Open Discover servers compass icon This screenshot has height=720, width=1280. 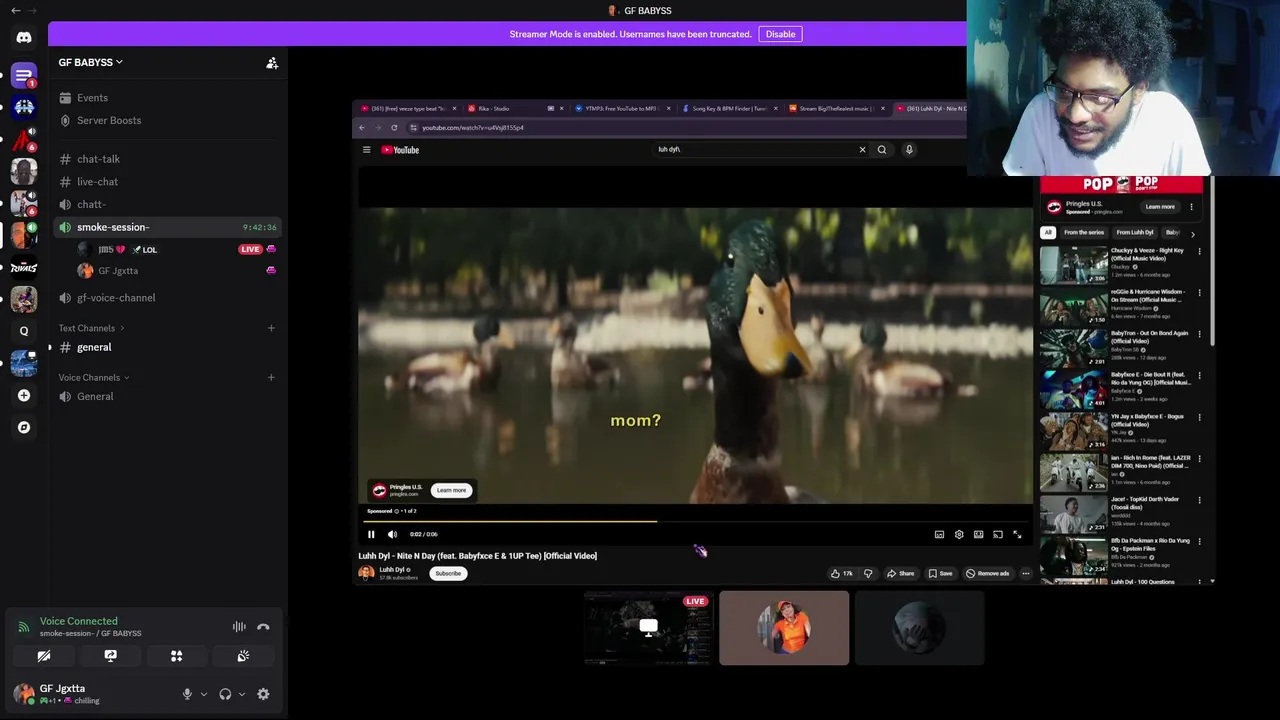24,427
